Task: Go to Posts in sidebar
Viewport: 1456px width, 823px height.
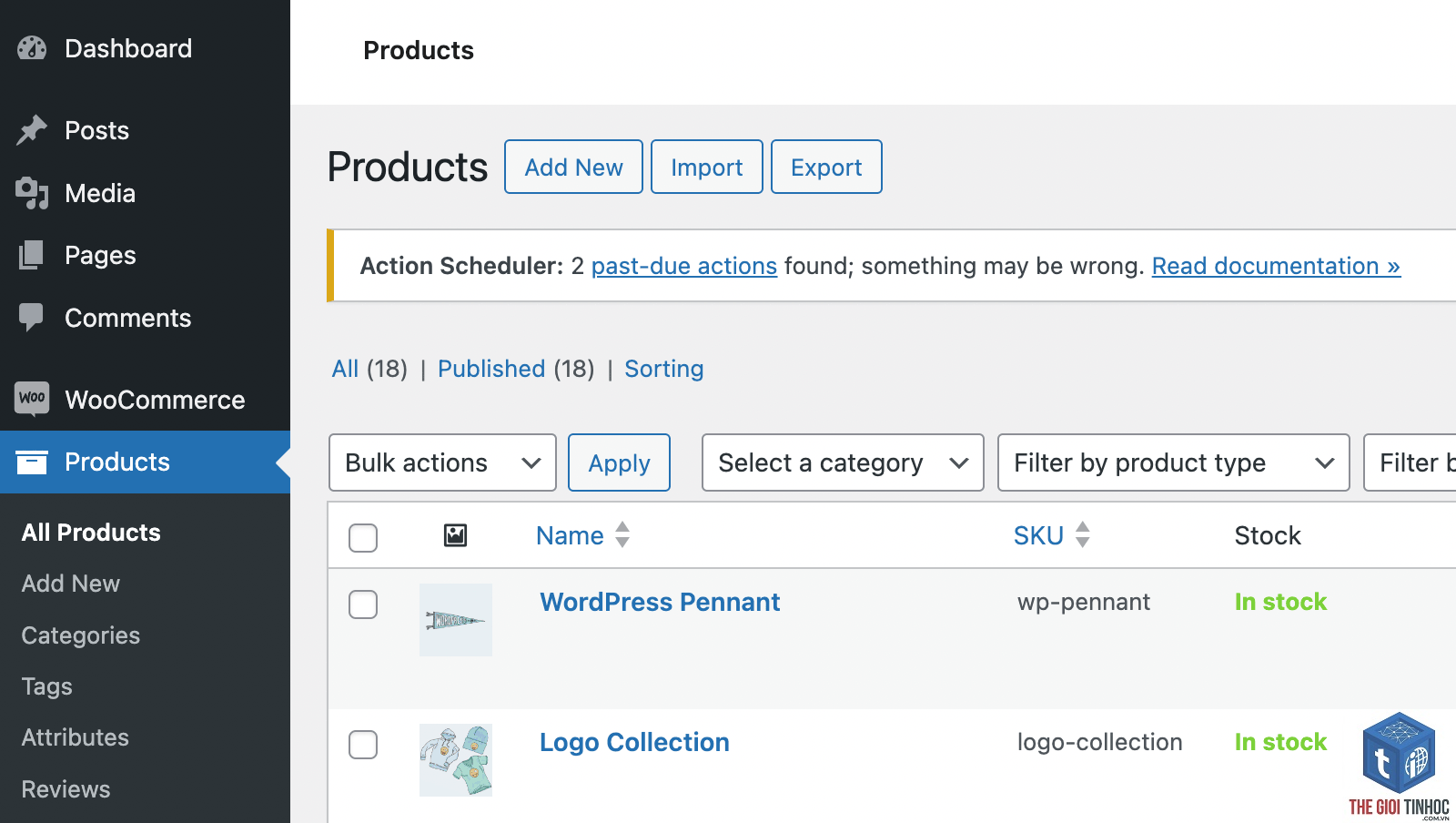Action: pyautogui.click(x=96, y=130)
